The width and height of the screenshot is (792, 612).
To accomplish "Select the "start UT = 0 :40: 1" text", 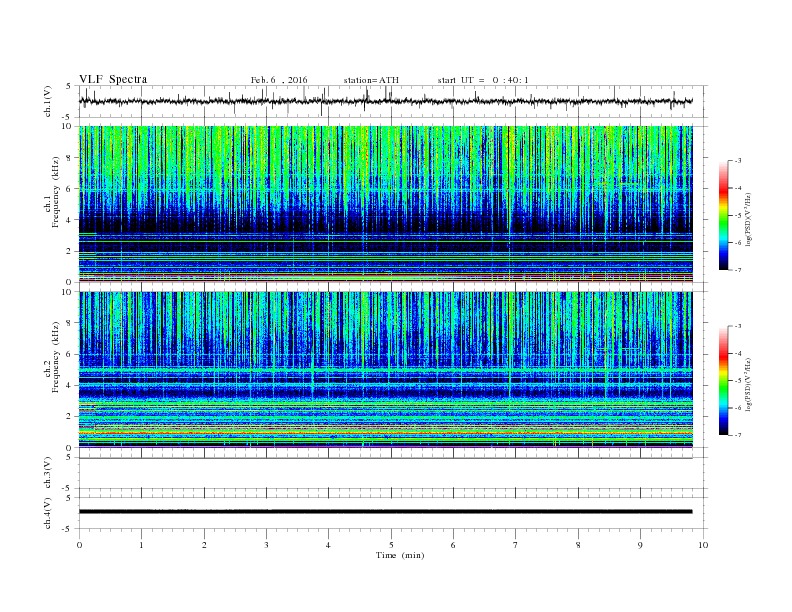I will [483, 80].
